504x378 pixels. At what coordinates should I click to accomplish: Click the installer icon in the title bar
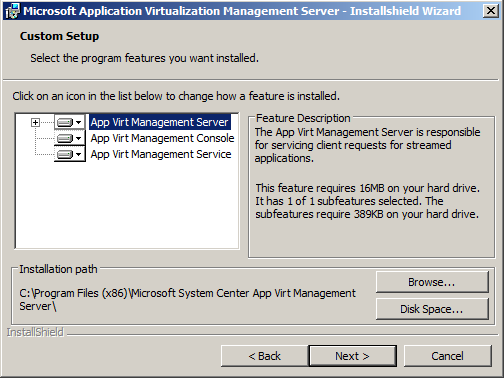point(13,11)
